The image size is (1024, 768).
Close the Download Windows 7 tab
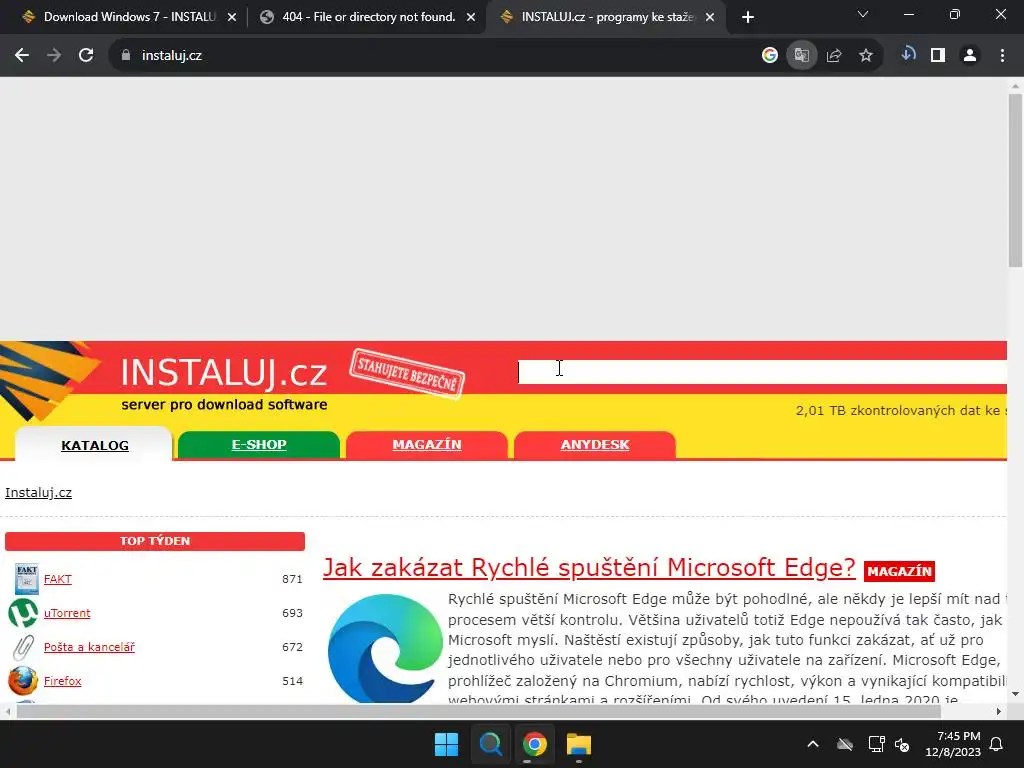[232, 18]
